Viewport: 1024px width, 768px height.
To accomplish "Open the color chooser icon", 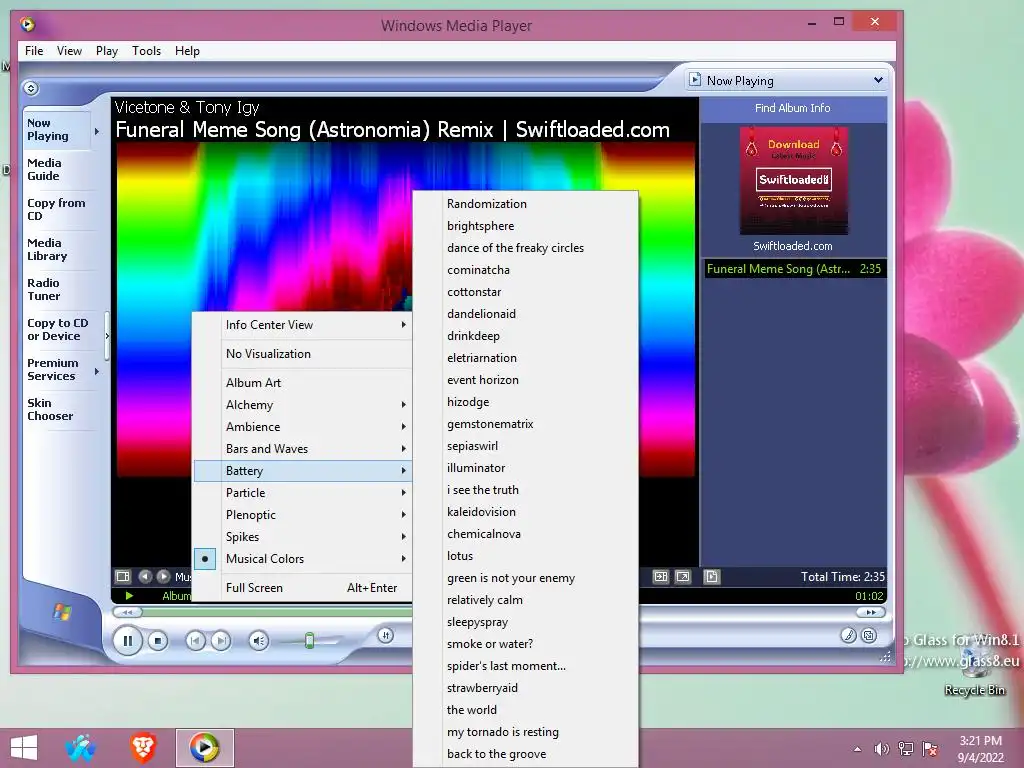I will [848, 635].
